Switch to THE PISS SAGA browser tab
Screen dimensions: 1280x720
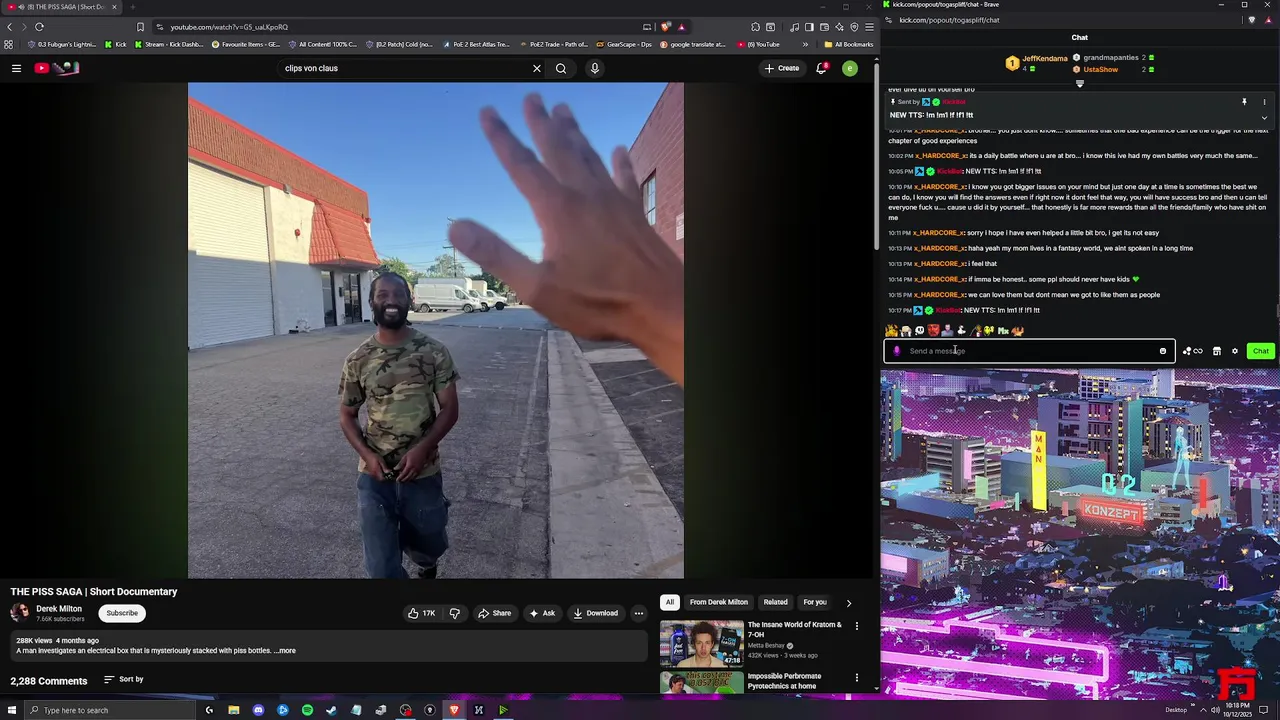click(x=62, y=7)
